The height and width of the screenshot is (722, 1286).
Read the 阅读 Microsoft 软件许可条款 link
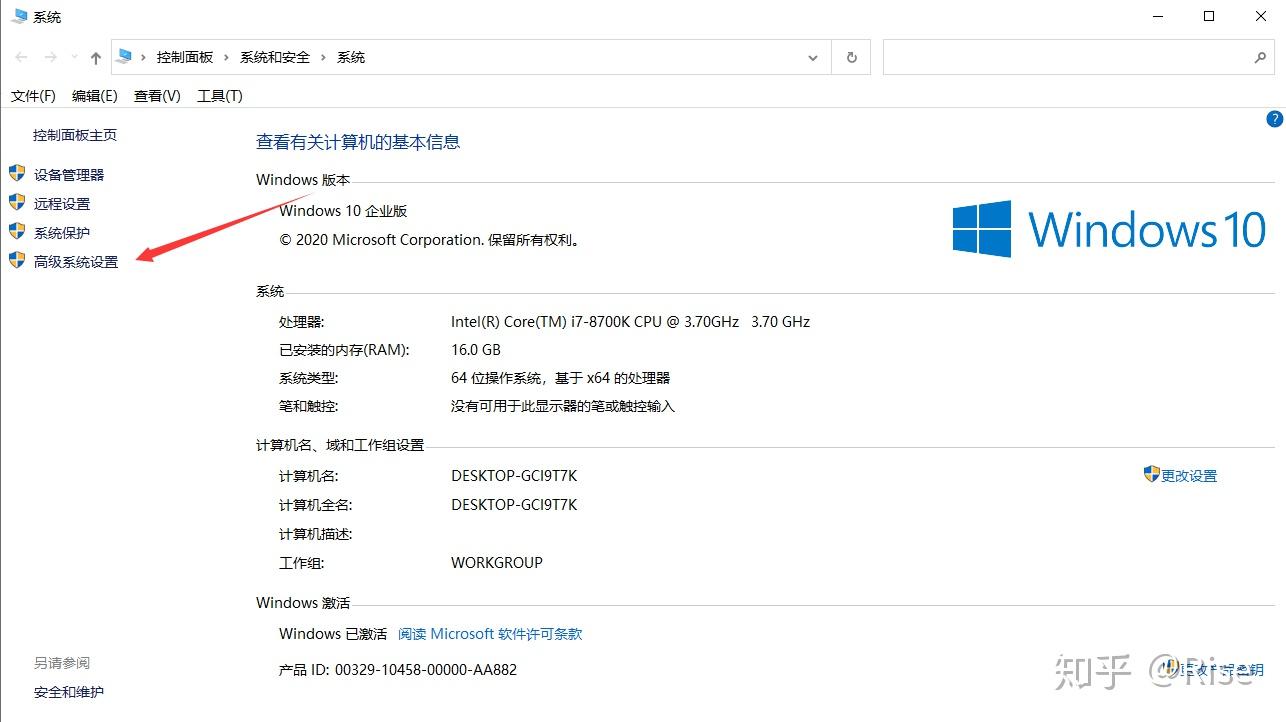coord(490,634)
